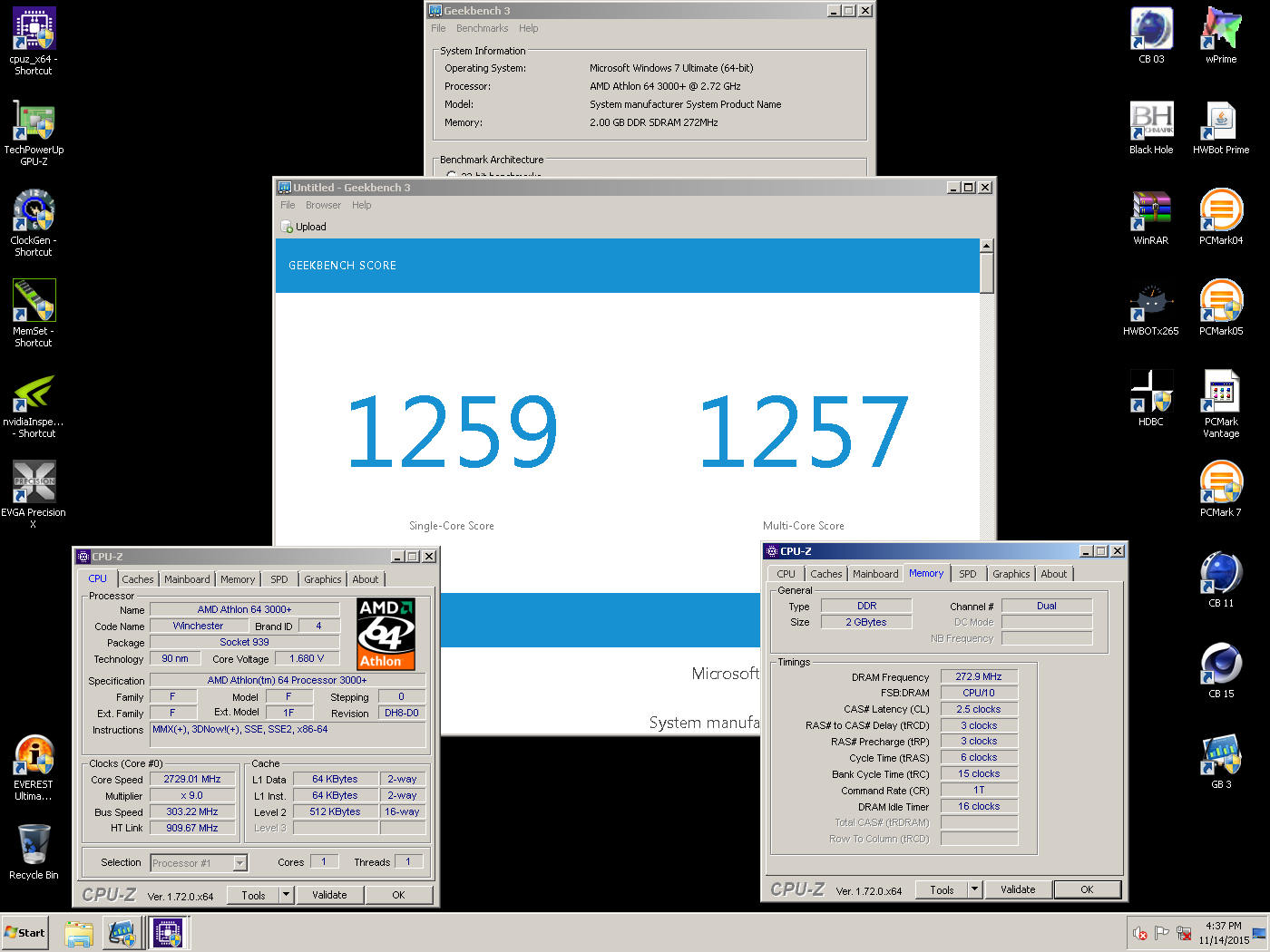Select the Graphics tab in left CPU-Z
The width and height of the screenshot is (1270, 952).
tap(323, 579)
